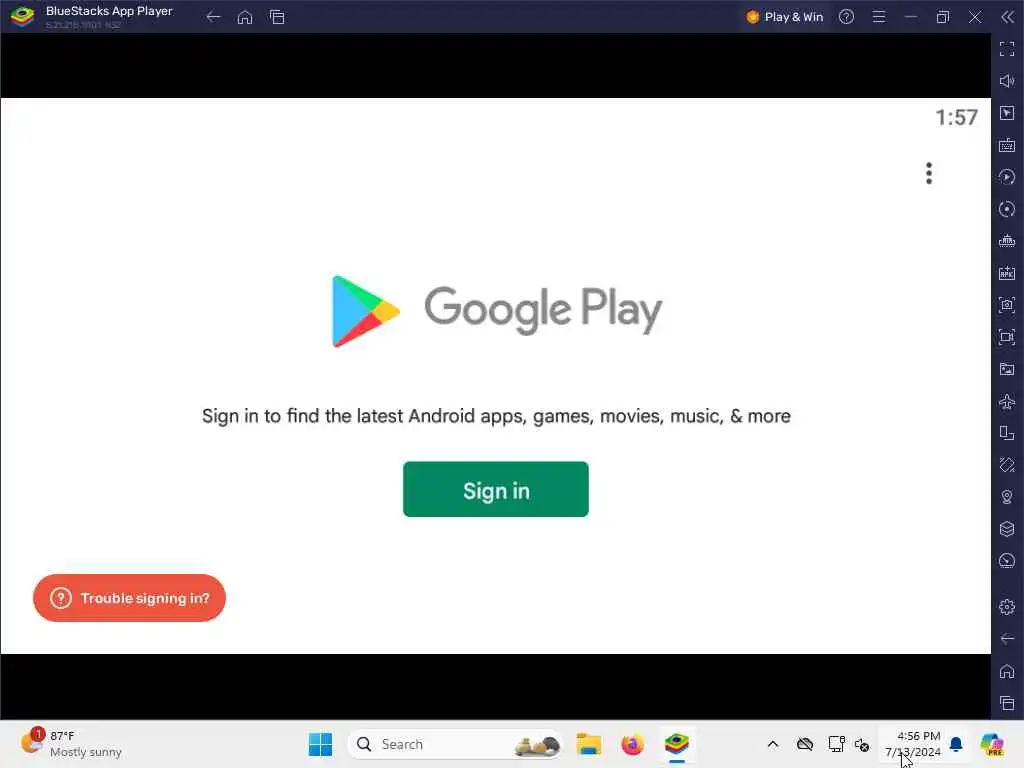Image resolution: width=1024 pixels, height=768 pixels.
Task: Click the circular play-arrow sidebar icon
Action: (x=1007, y=177)
